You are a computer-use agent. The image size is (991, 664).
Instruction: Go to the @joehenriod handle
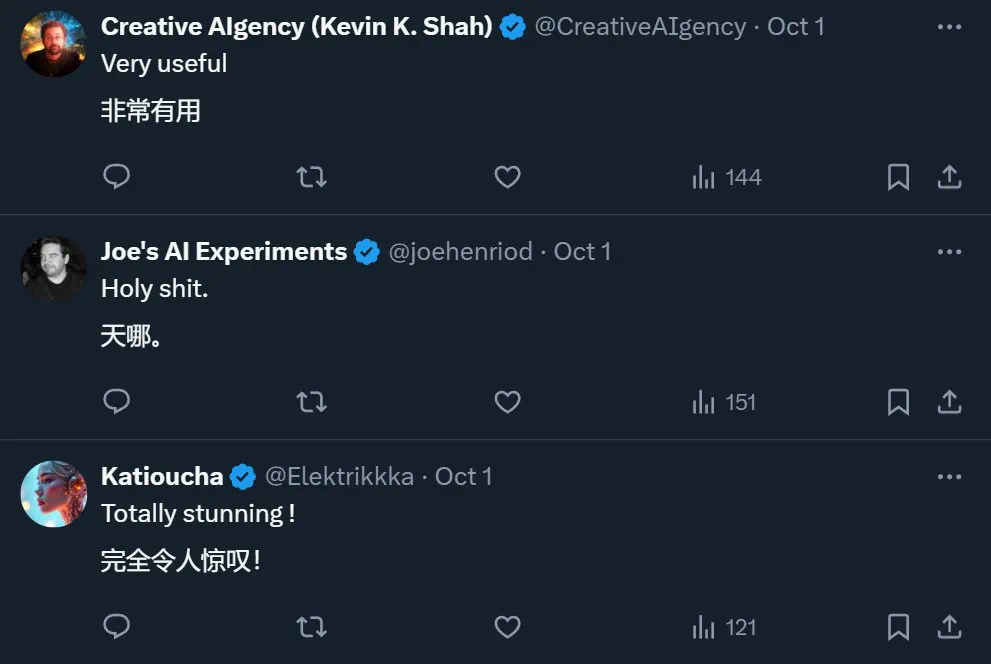pos(460,251)
